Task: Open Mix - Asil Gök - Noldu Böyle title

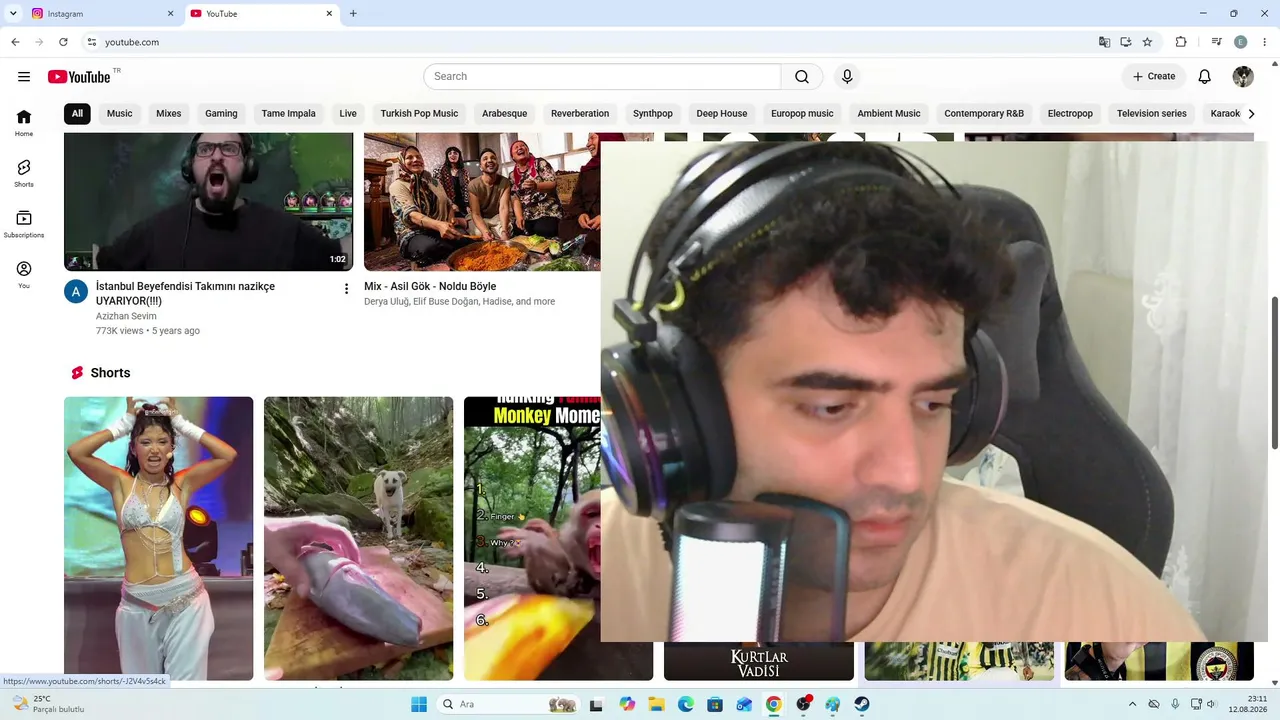Action: click(430, 286)
